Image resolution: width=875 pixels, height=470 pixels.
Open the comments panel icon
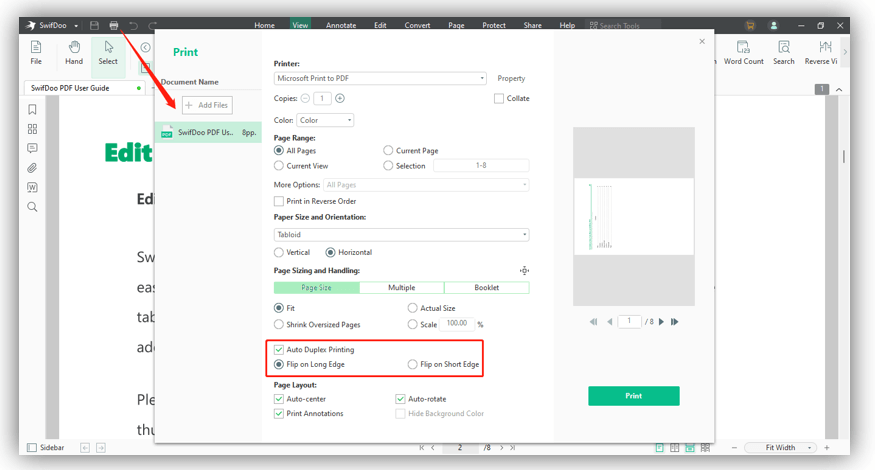[32, 148]
